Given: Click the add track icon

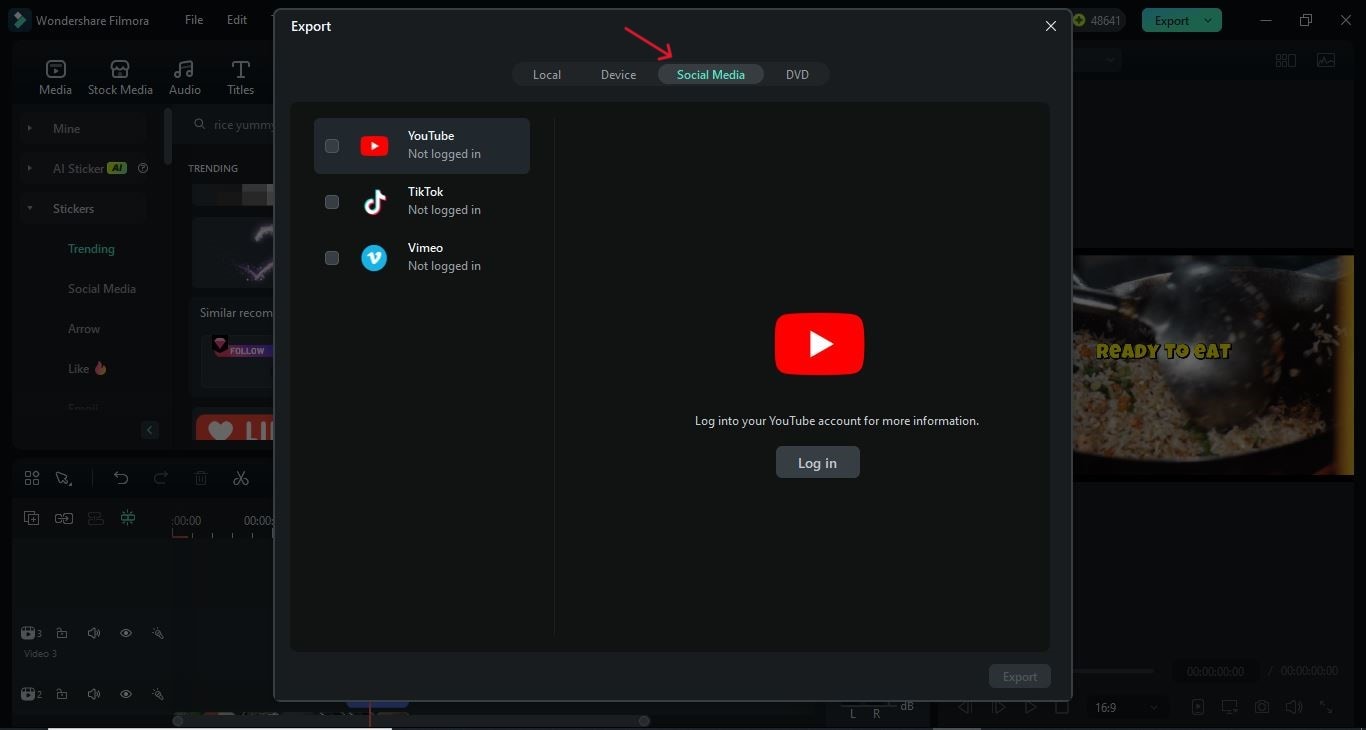Looking at the screenshot, I should tap(32, 518).
